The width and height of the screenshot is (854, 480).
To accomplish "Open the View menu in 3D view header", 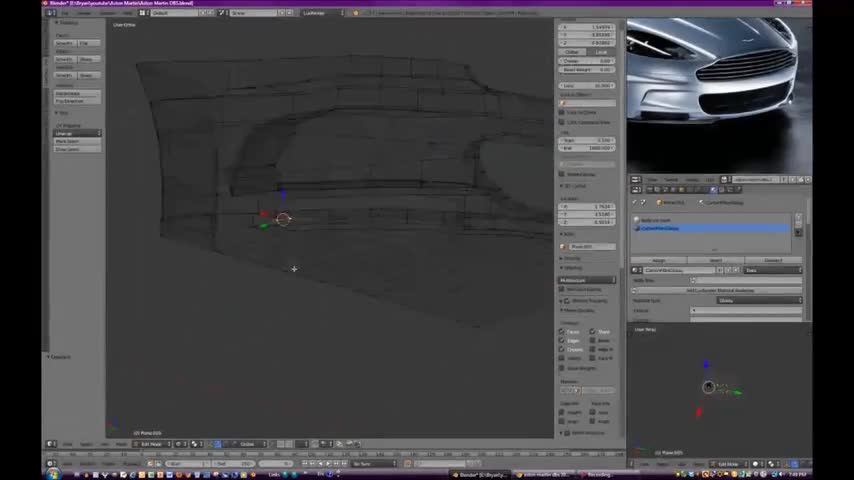I will tap(67, 444).
